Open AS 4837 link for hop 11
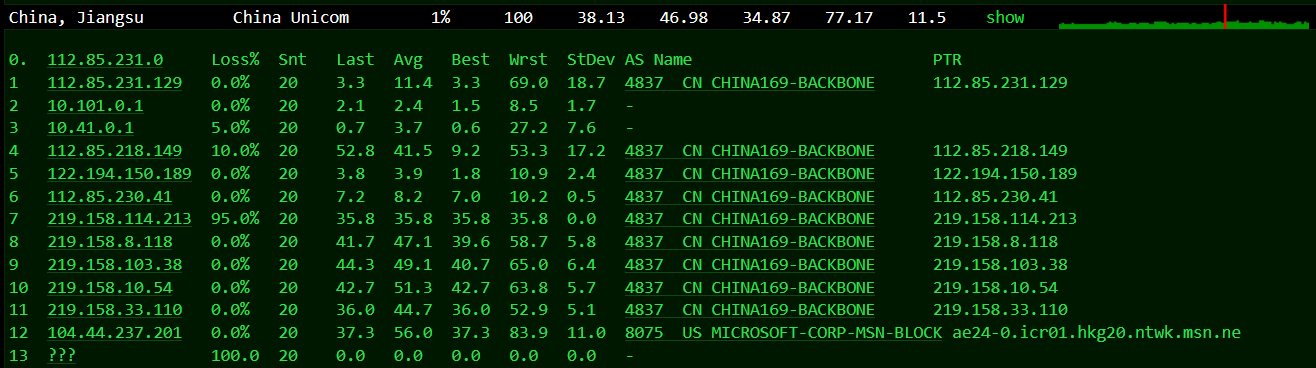This screenshot has width=1316, height=368. click(750, 309)
